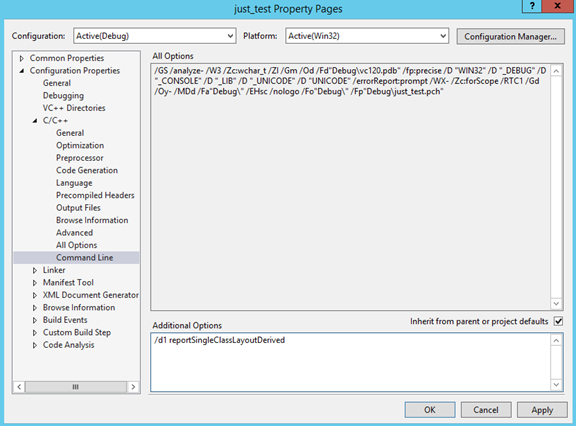Image resolution: width=576 pixels, height=426 pixels.
Task: Expand the Manifest Tool node arrow
Action: coord(35,283)
